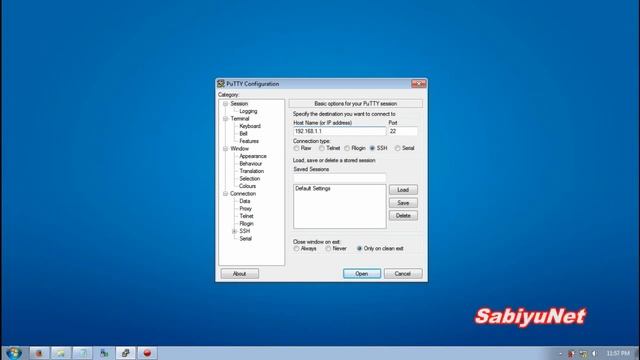This screenshot has height=360, width=640.
Task: Focus the Host Name field with 192.168.1.1
Action: tap(340, 131)
